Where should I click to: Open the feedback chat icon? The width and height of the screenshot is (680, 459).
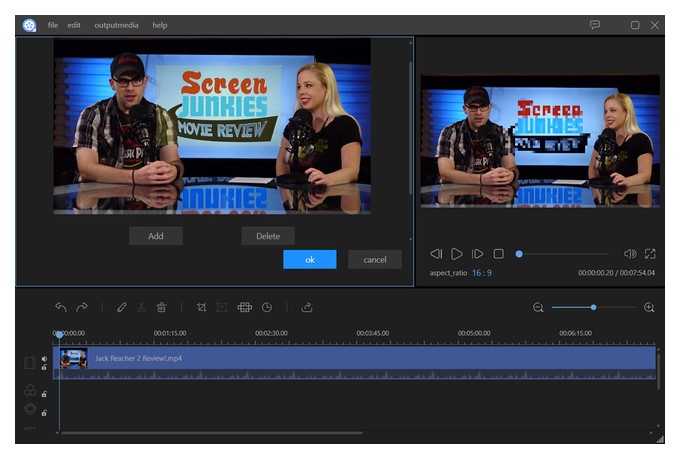pyautogui.click(x=595, y=25)
